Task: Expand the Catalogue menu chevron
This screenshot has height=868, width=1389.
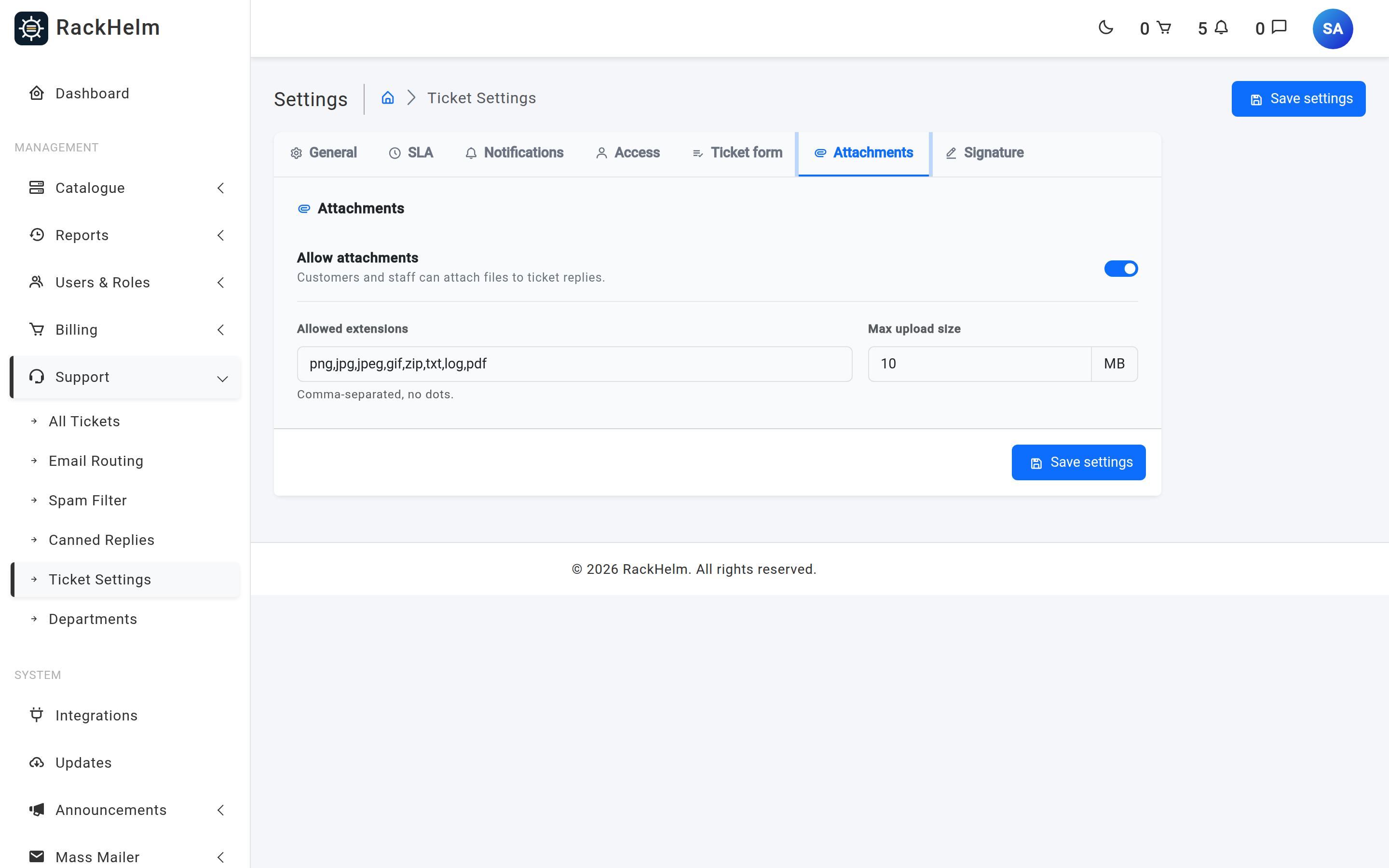Action: (221, 188)
